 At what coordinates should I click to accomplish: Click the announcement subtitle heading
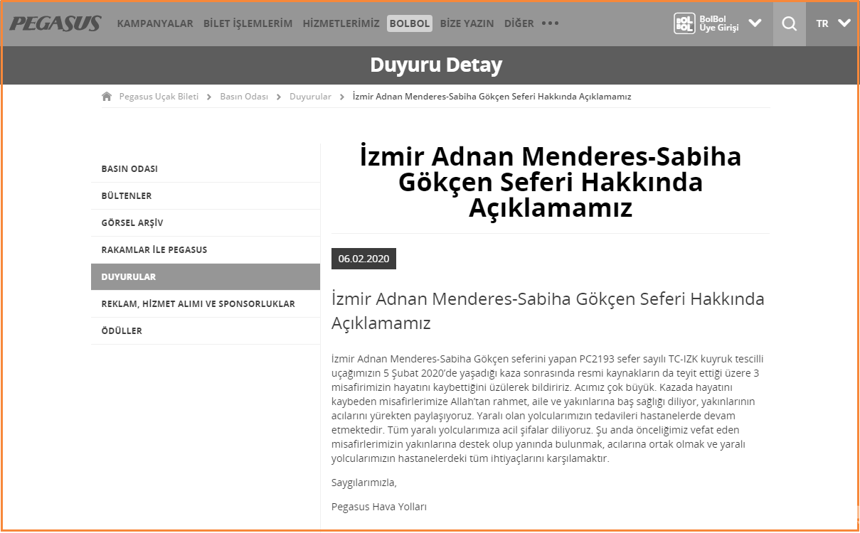548,311
